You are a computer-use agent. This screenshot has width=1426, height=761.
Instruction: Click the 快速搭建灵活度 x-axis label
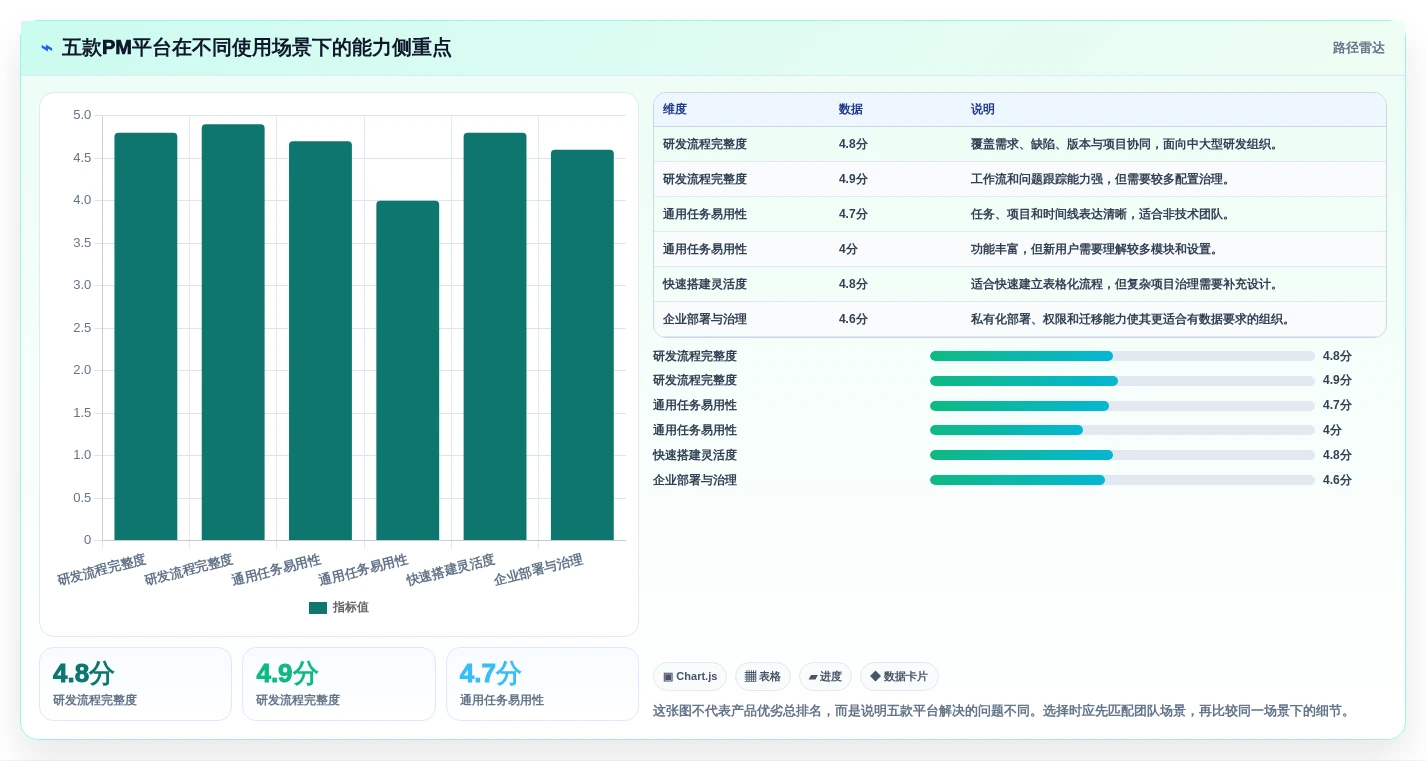point(451,568)
